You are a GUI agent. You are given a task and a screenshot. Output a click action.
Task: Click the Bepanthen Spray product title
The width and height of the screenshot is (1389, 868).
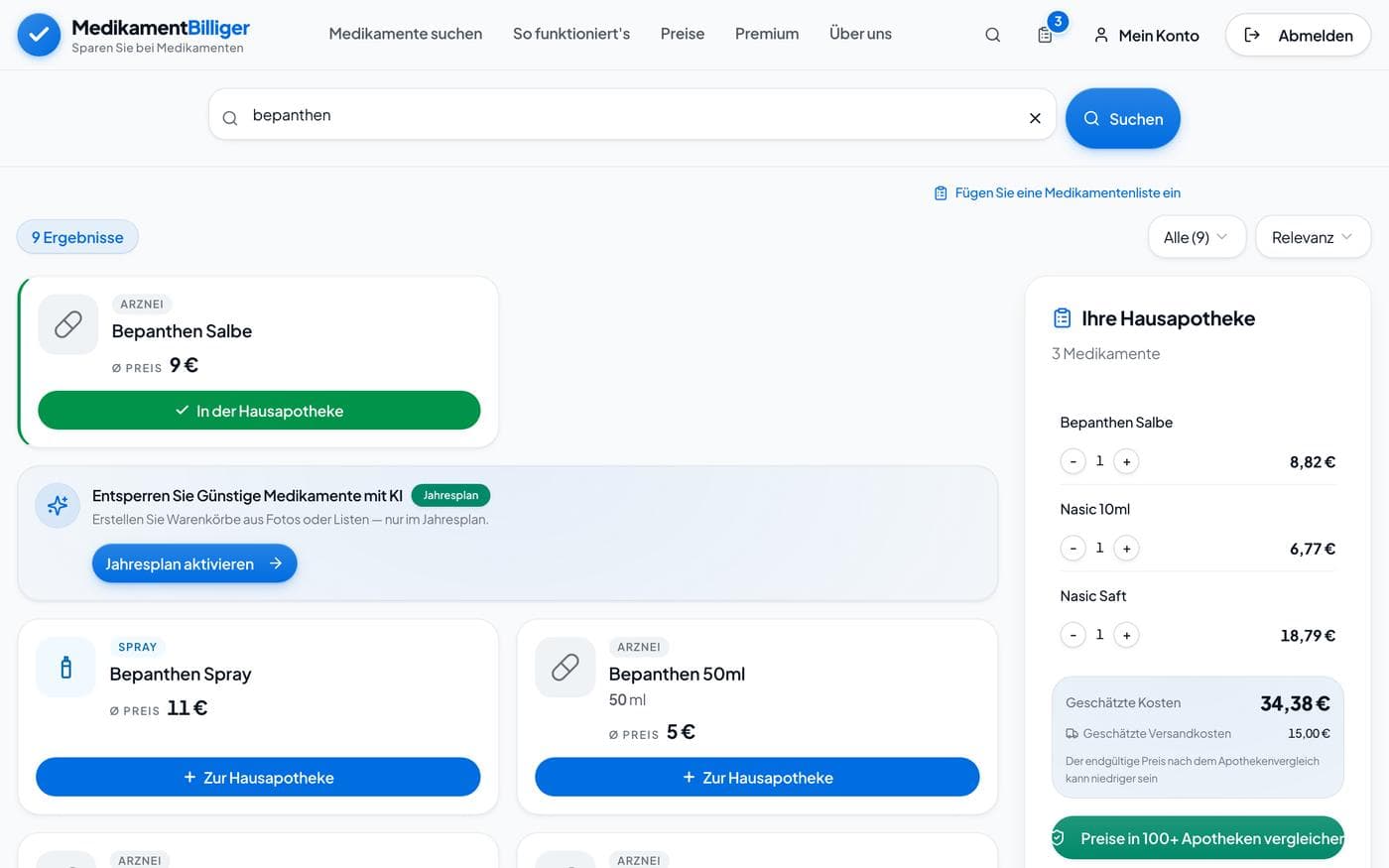point(181,675)
